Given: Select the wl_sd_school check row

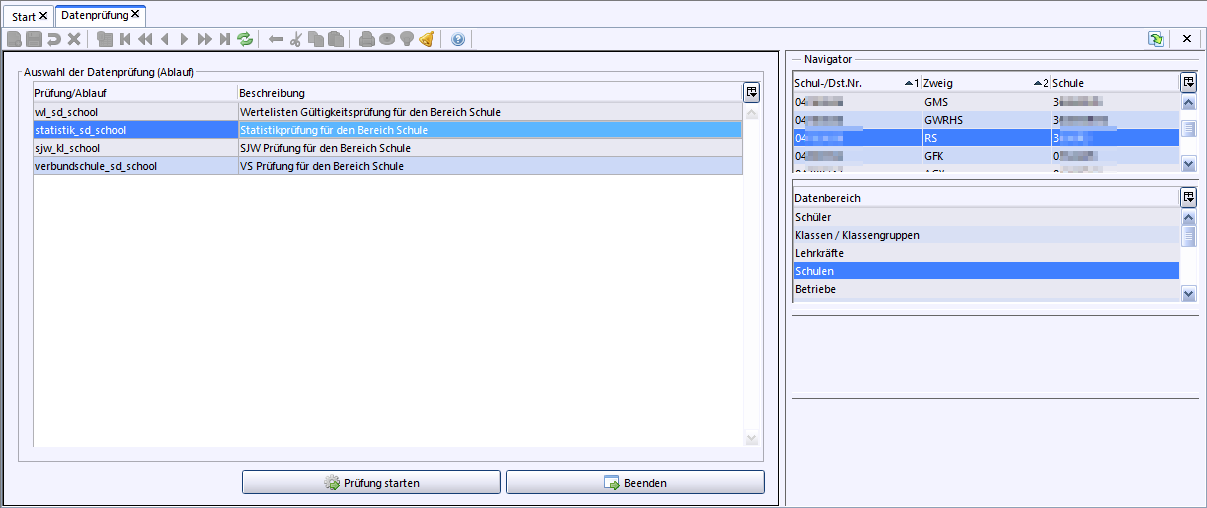Looking at the screenshot, I should coord(136,112).
